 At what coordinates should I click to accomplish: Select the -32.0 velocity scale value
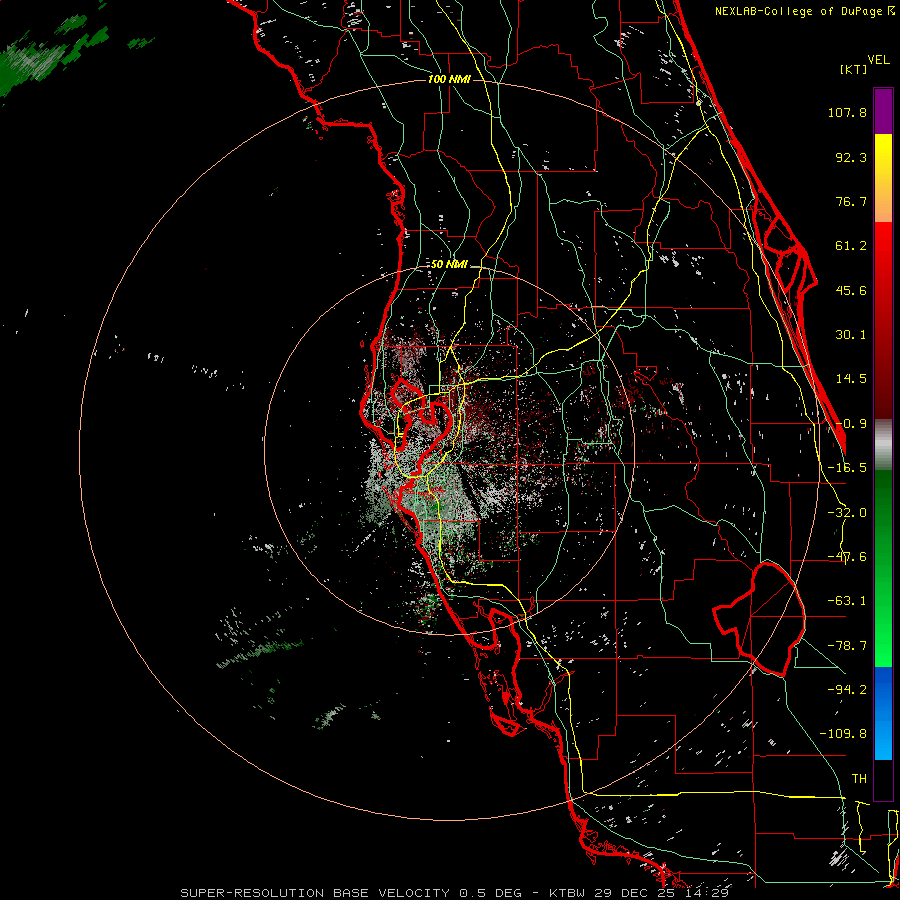[847, 513]
